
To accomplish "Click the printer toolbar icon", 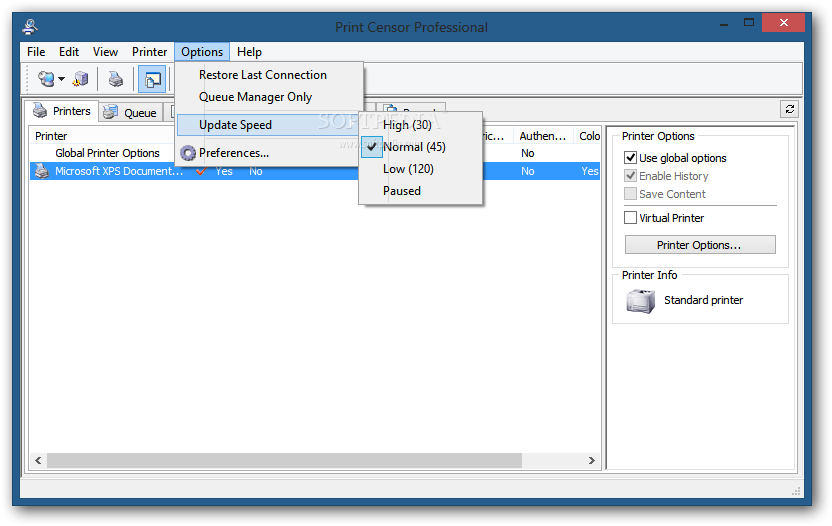I will (x=116, y=79).
